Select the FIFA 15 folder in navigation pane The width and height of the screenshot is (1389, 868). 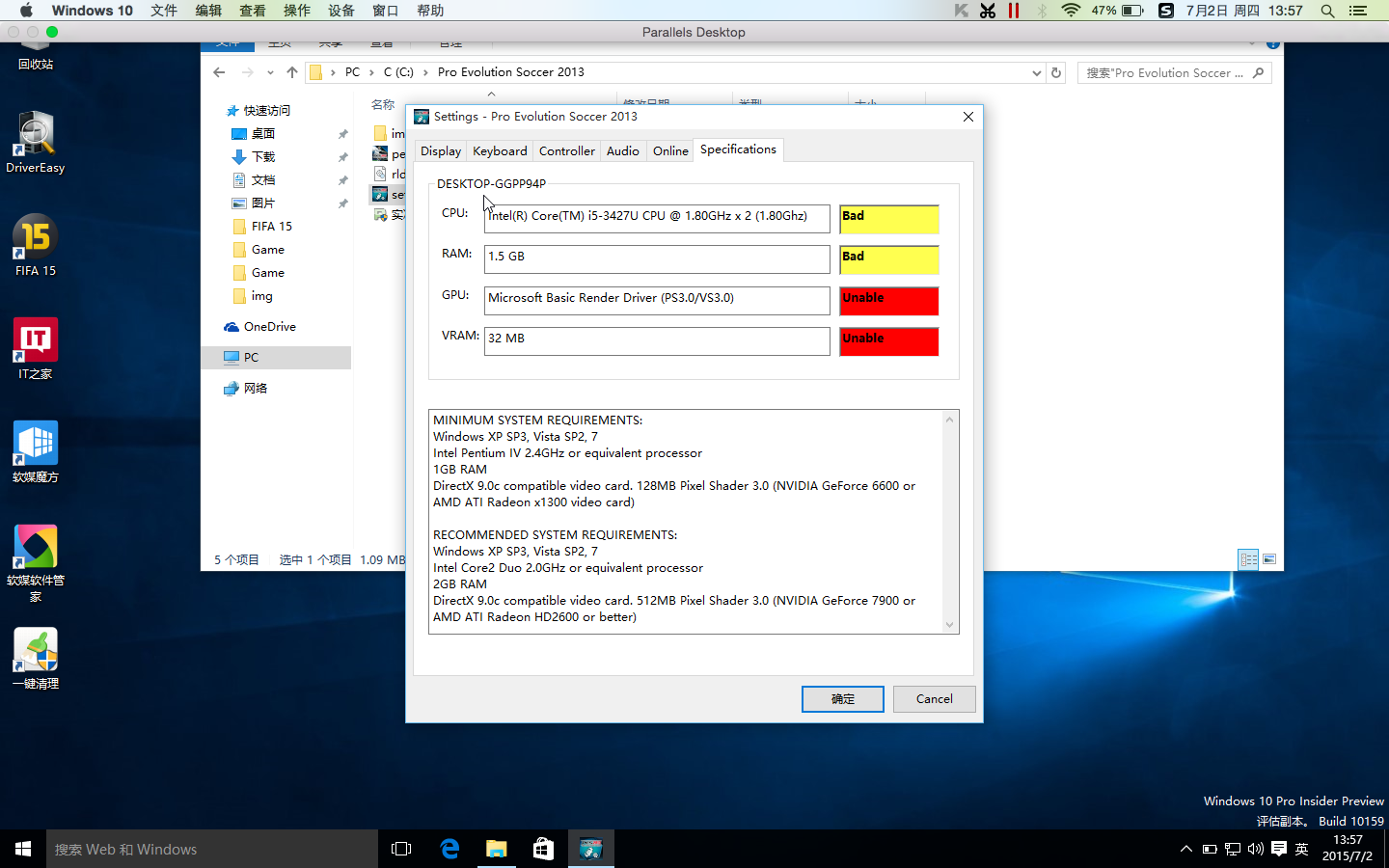click(x=272, y=227)
